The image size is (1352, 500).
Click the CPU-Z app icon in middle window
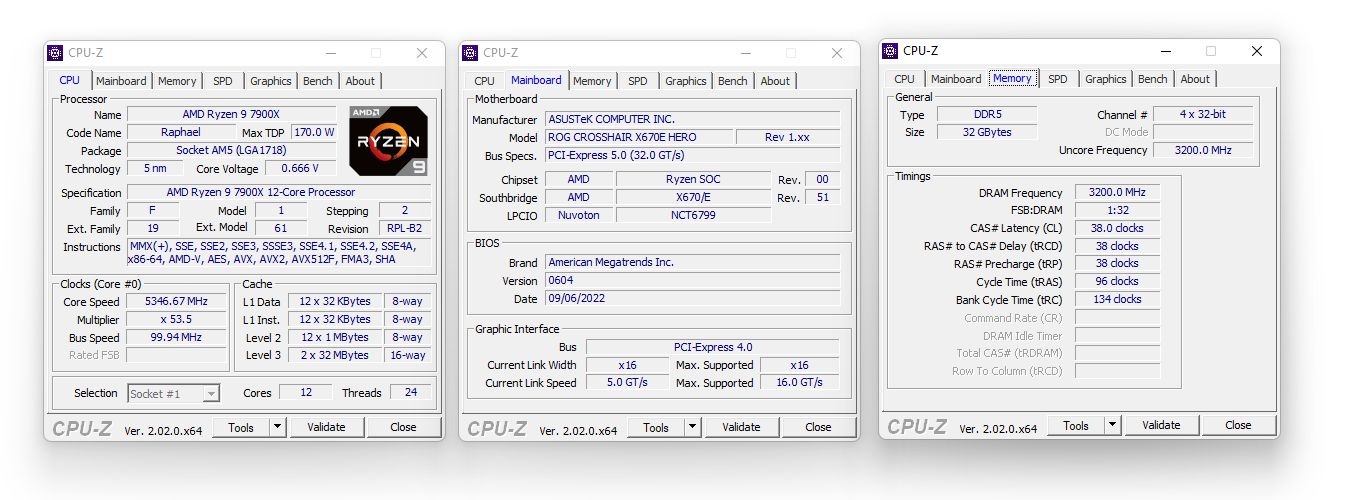[470, 53]
